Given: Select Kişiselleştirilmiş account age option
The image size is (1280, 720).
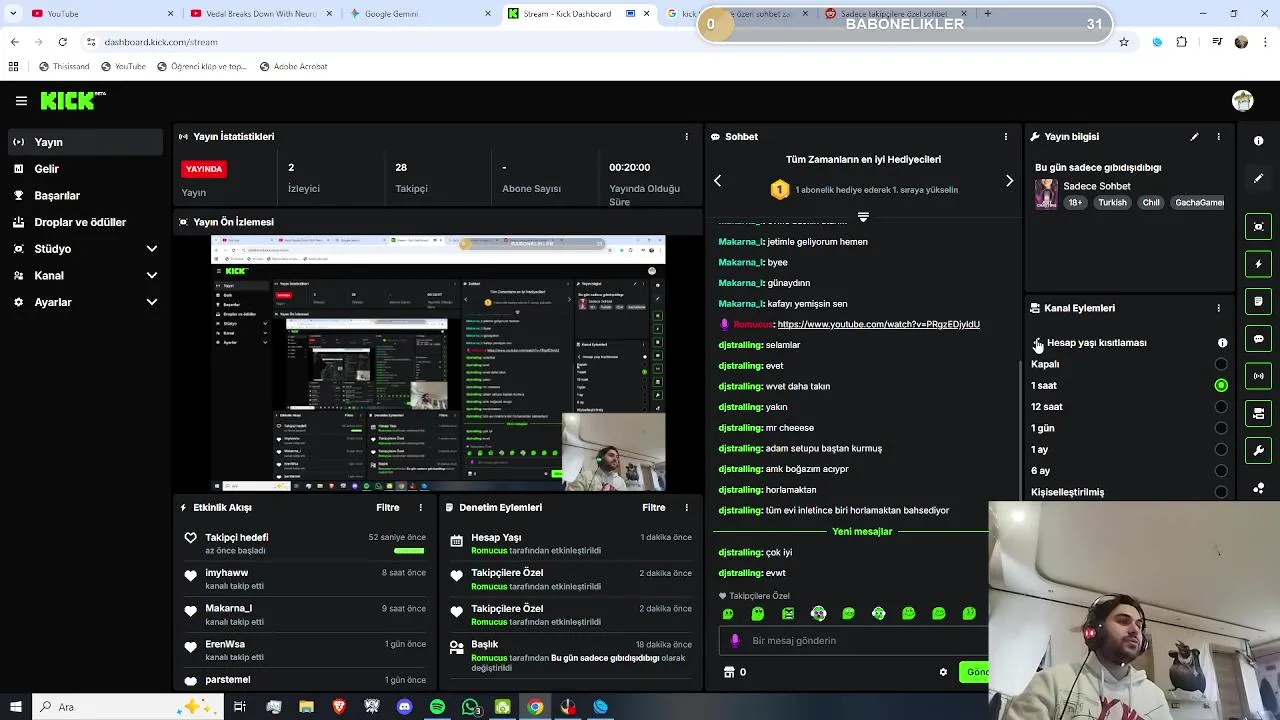Looking at the screenshot, I should coord(1221,492).
